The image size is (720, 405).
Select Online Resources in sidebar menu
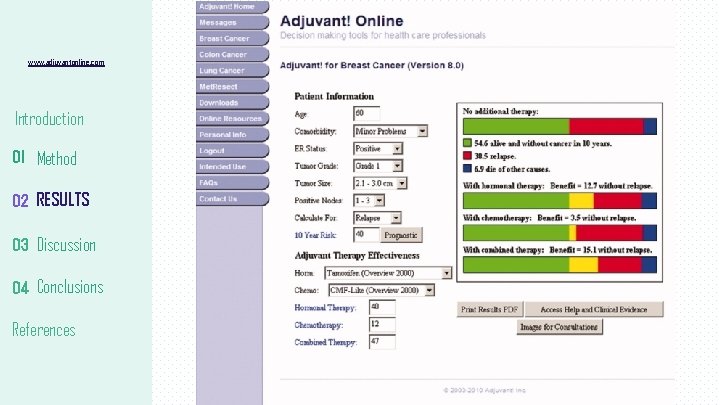click(232, 118)
